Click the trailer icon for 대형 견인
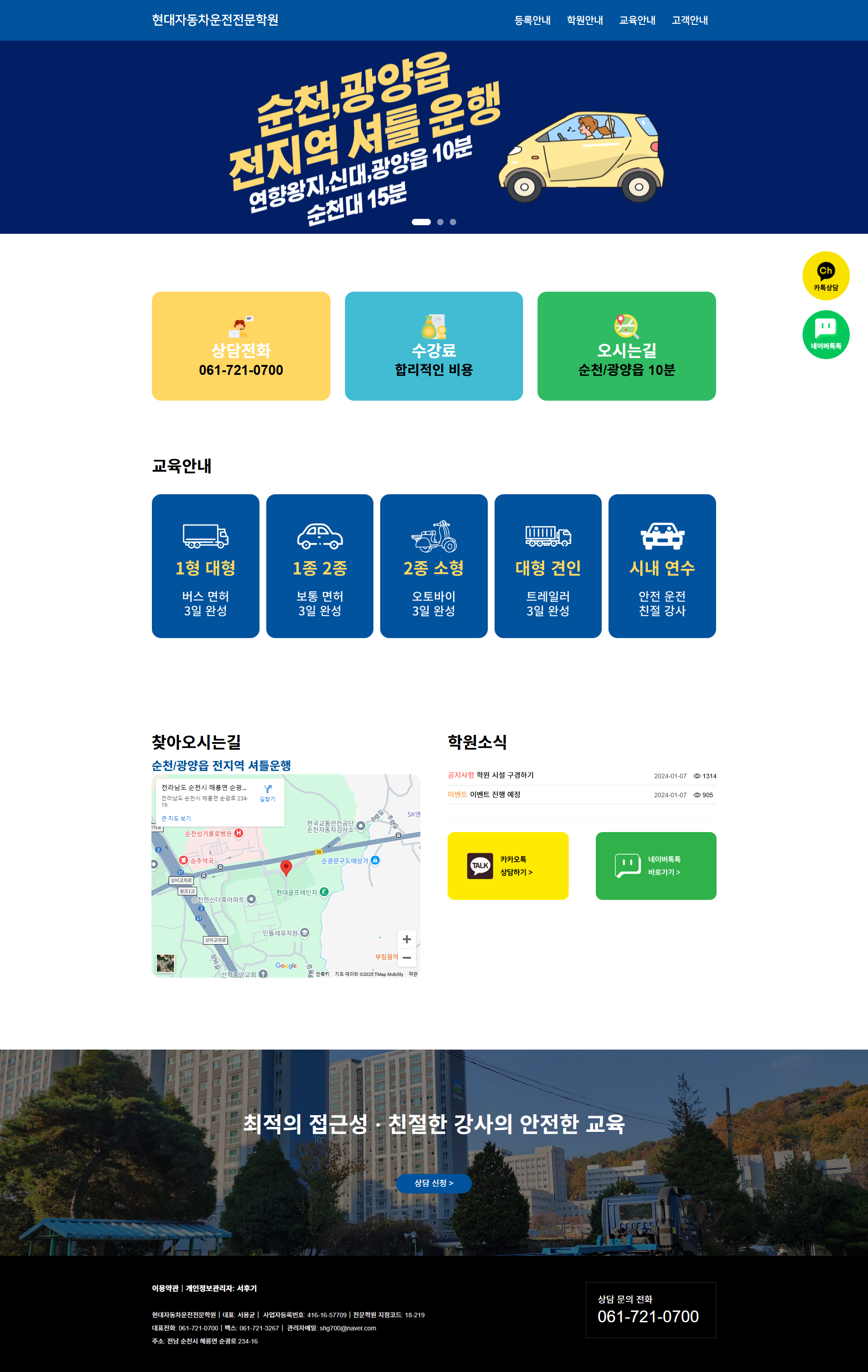This screenshot has width=868, height=1372. click(x=548, y=535)
